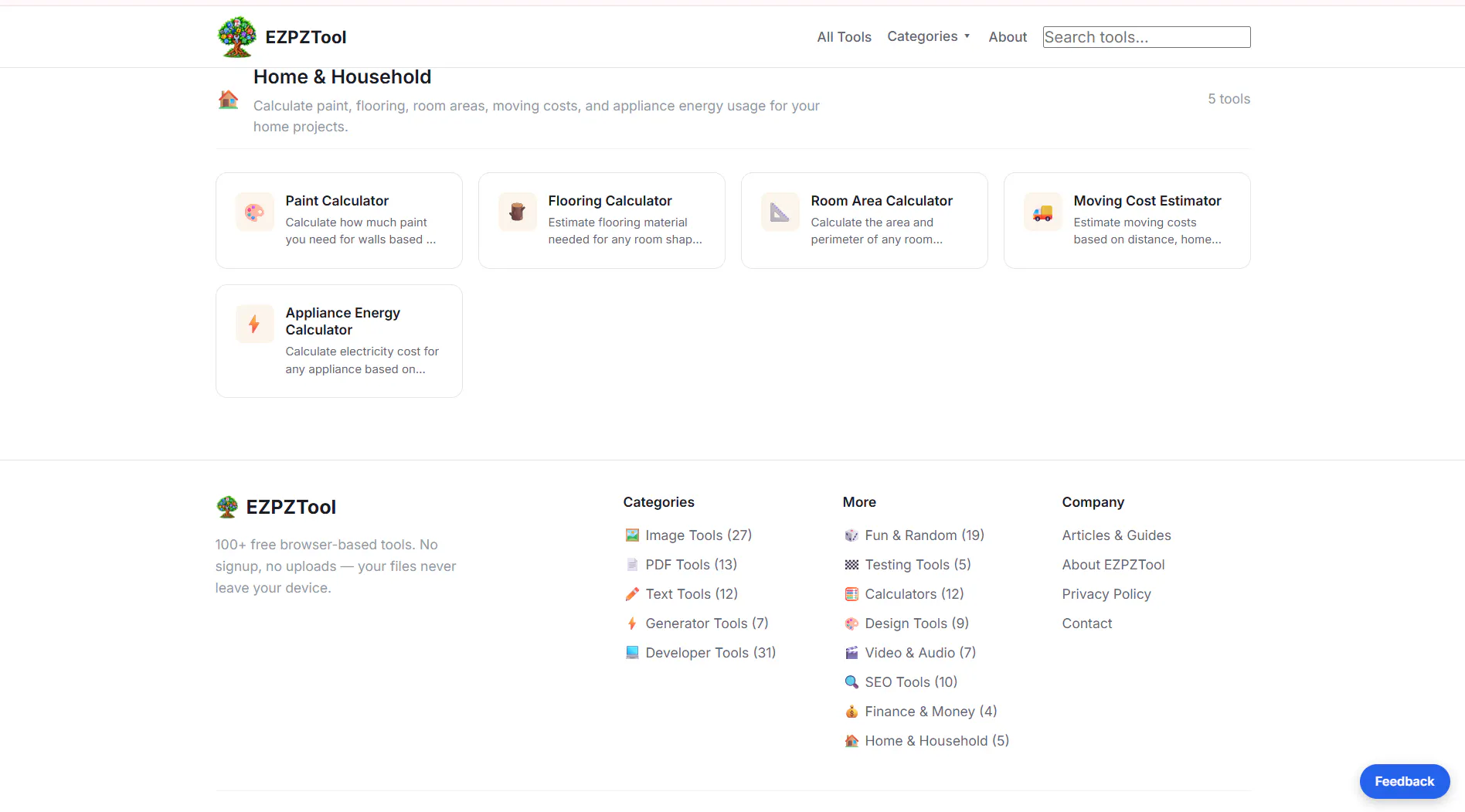Go to PDF Tools (13) footer link

pos(691,565)
